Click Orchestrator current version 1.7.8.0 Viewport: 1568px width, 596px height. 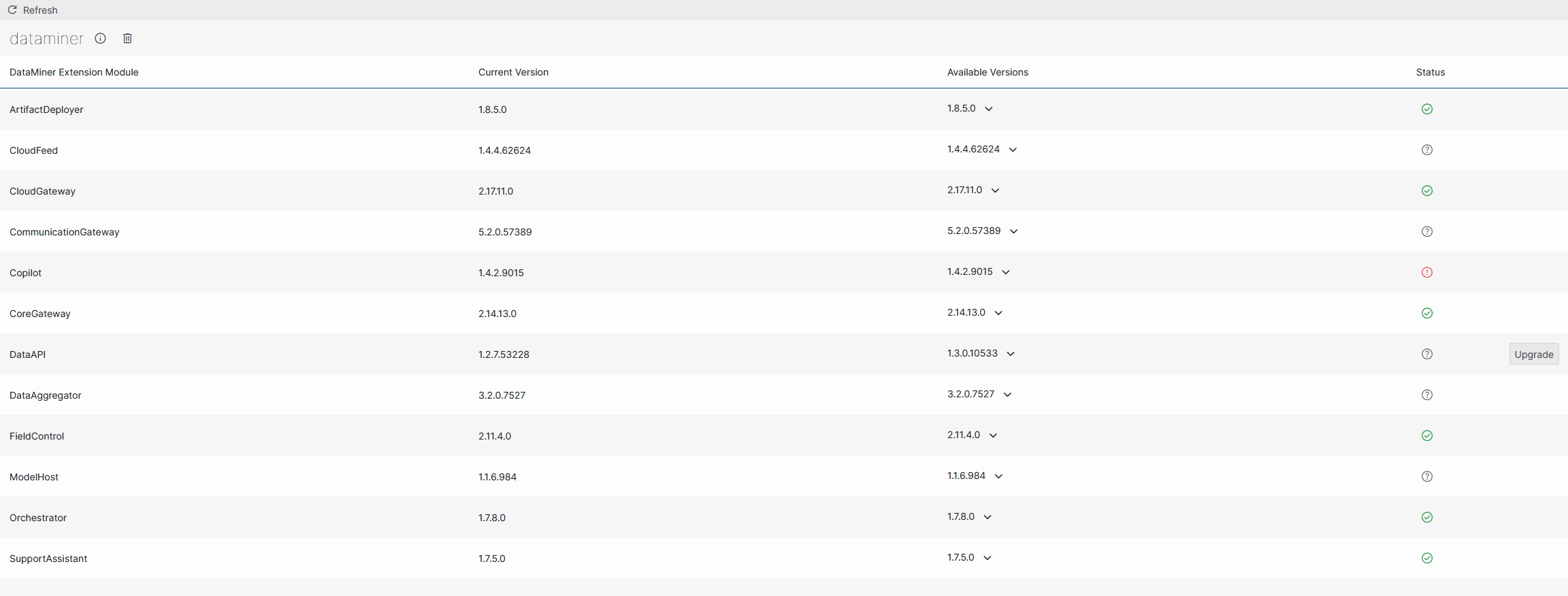492,518
